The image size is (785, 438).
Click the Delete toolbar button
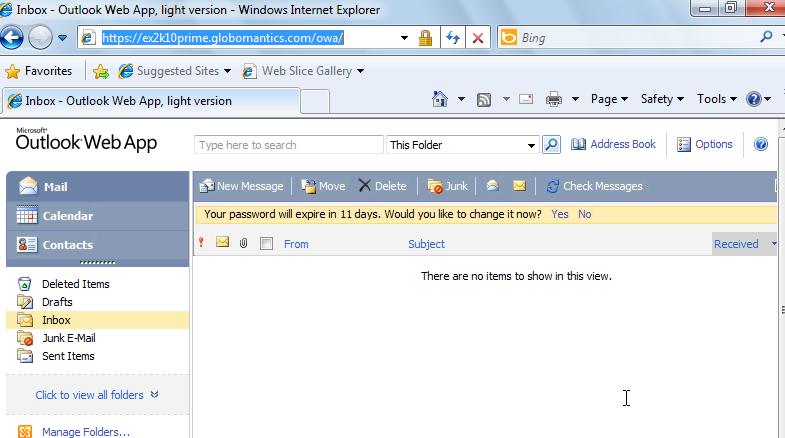[x=382, y=186]
